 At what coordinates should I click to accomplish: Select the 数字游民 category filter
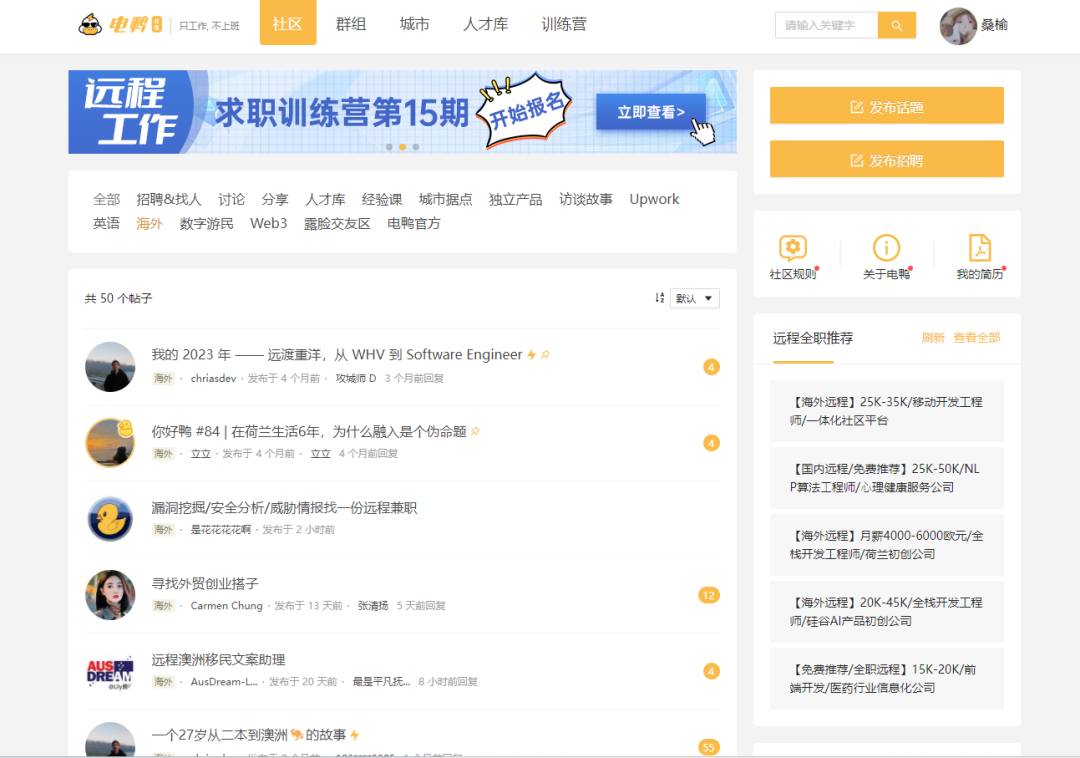pos(207,224)
